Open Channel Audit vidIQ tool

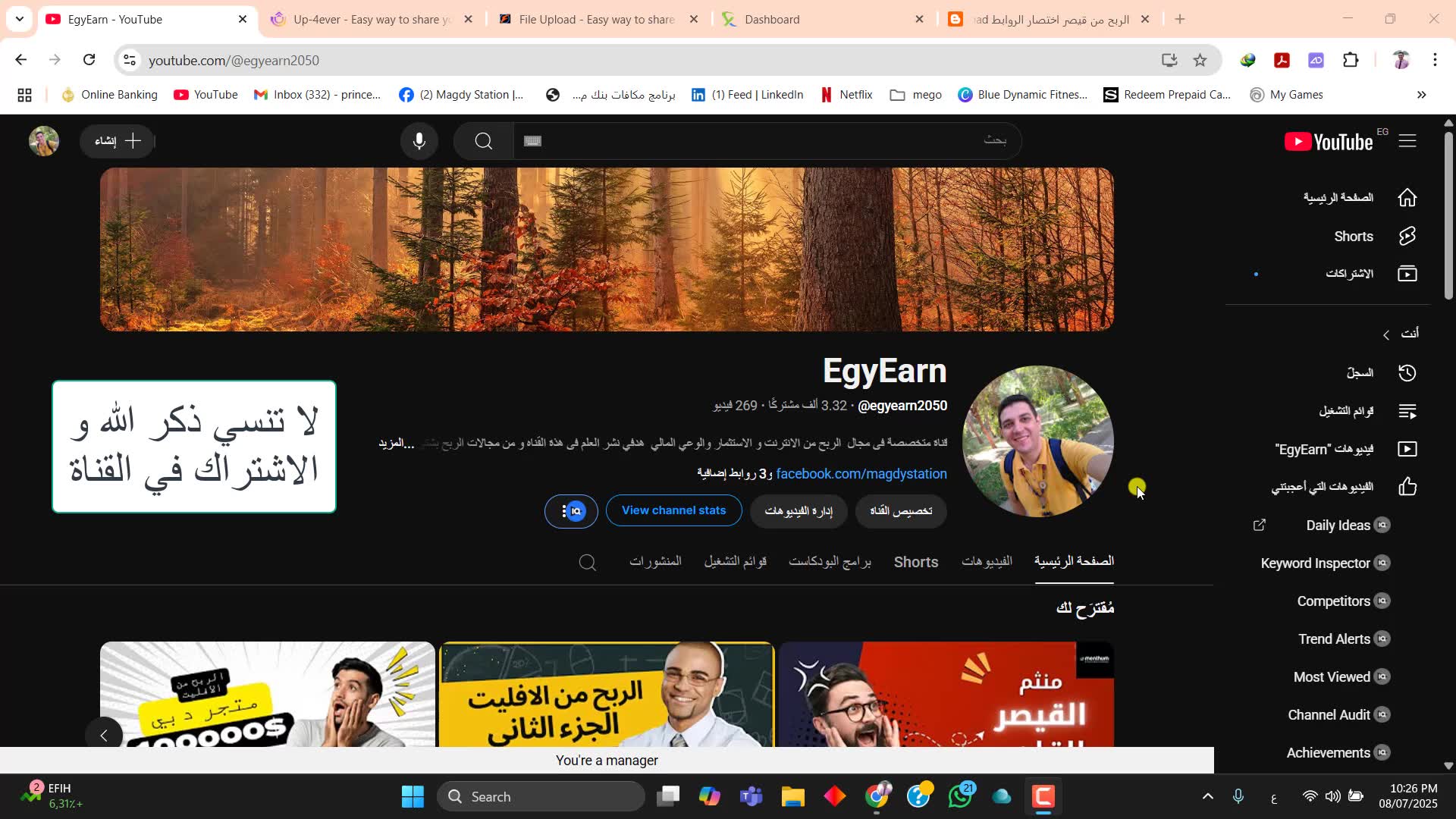coord(1338,714)
